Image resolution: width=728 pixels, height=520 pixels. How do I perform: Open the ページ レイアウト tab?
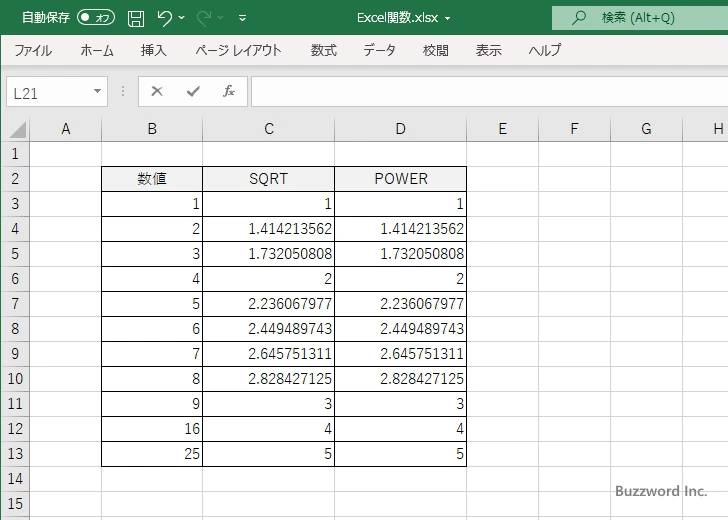238,50
